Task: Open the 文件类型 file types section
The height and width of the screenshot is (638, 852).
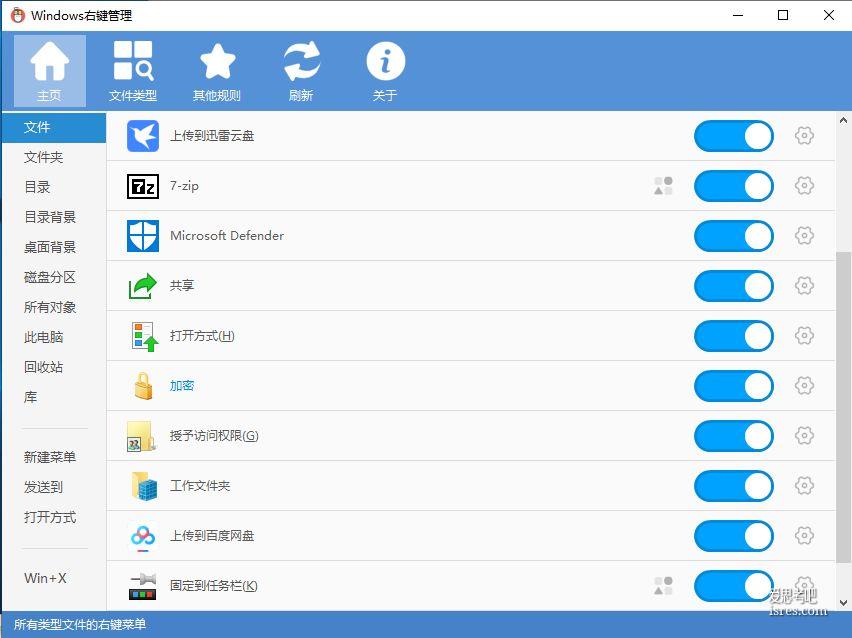Action: click(133, 71)
